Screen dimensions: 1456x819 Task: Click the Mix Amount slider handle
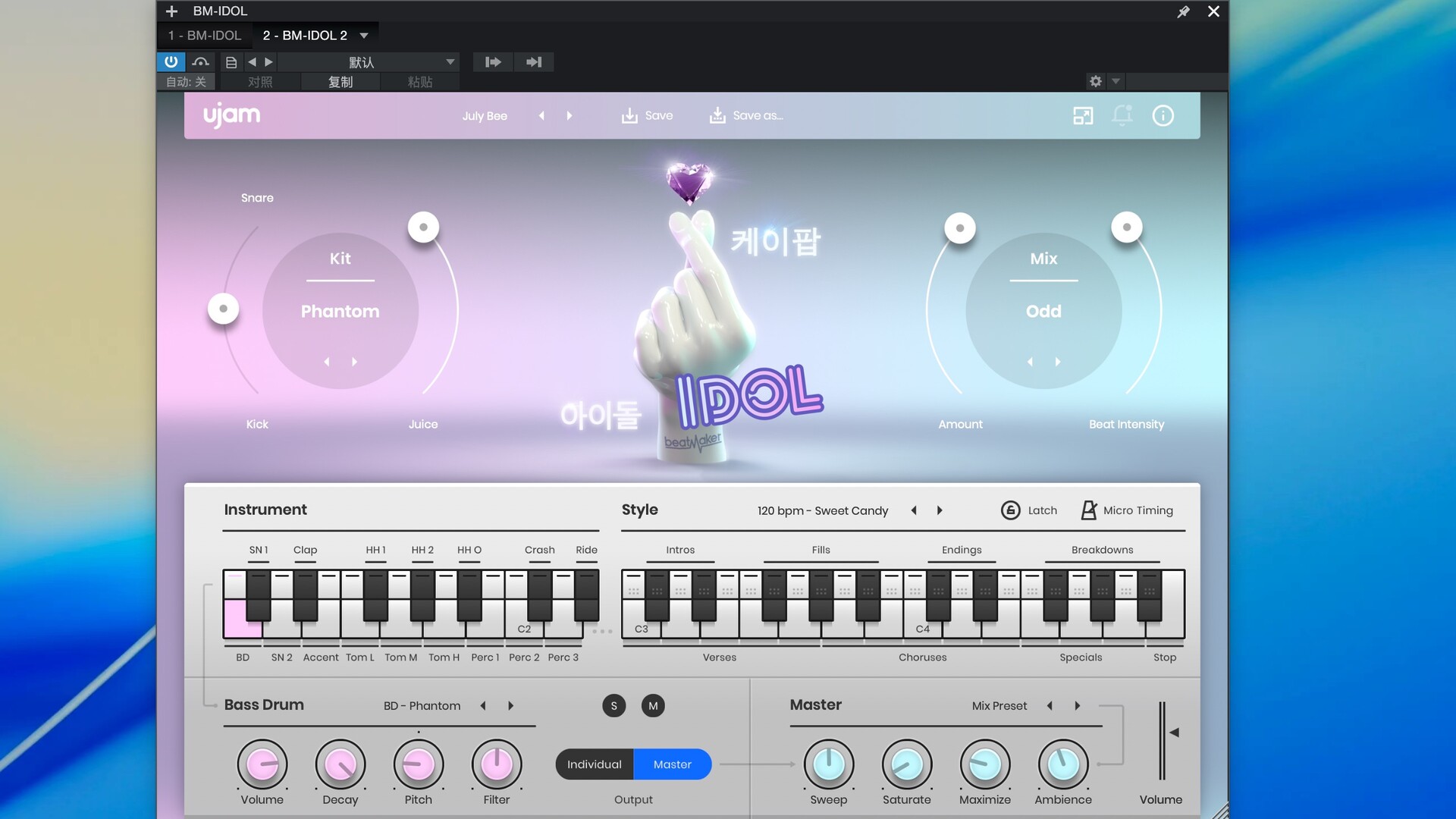(959, 228)
